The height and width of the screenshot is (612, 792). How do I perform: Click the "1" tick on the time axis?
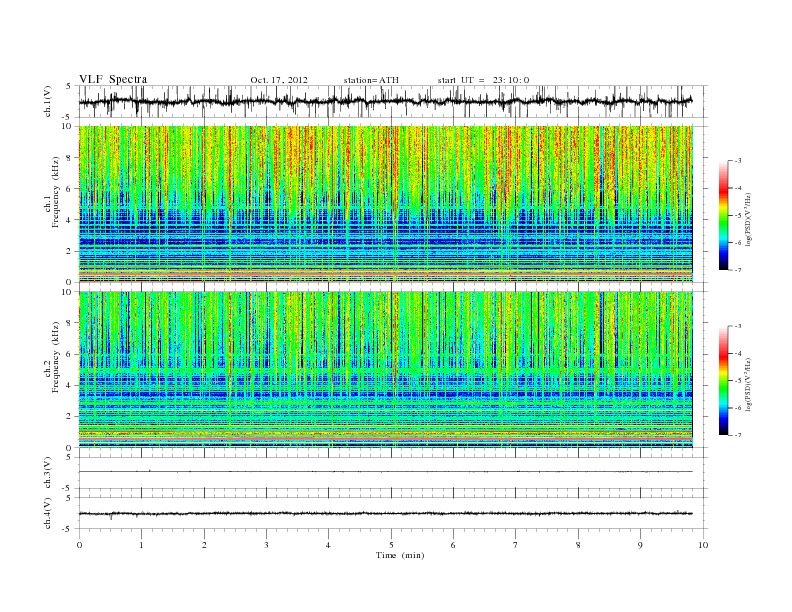pos(142,545)
